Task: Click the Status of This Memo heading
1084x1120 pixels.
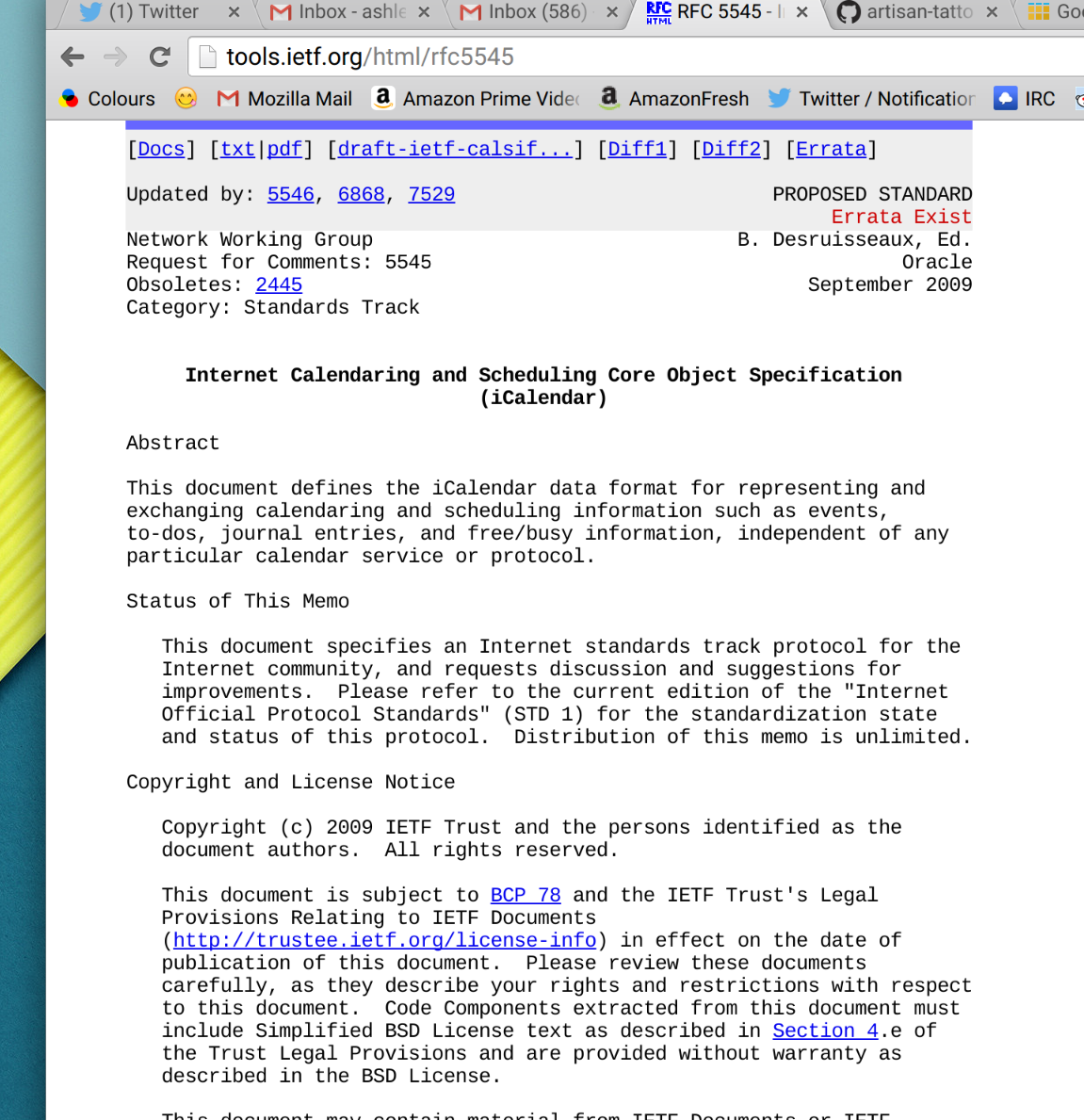Action: click(237, 601)
